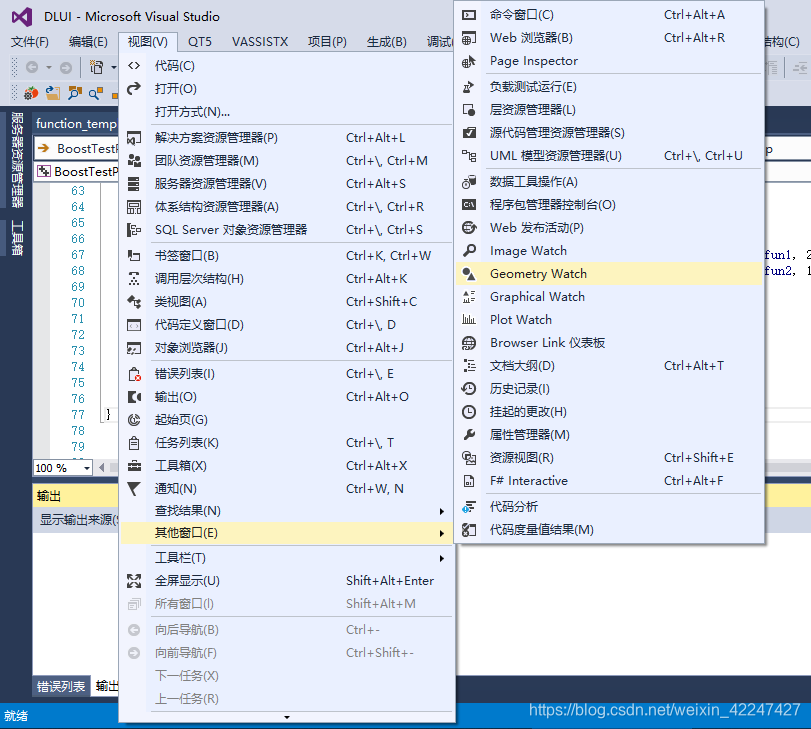Image resolution: width=811 pixels, height=729 pixels.
Task: Click the Server Explorer icon (服务器资源管理器)
Action: tap(134, 184)
